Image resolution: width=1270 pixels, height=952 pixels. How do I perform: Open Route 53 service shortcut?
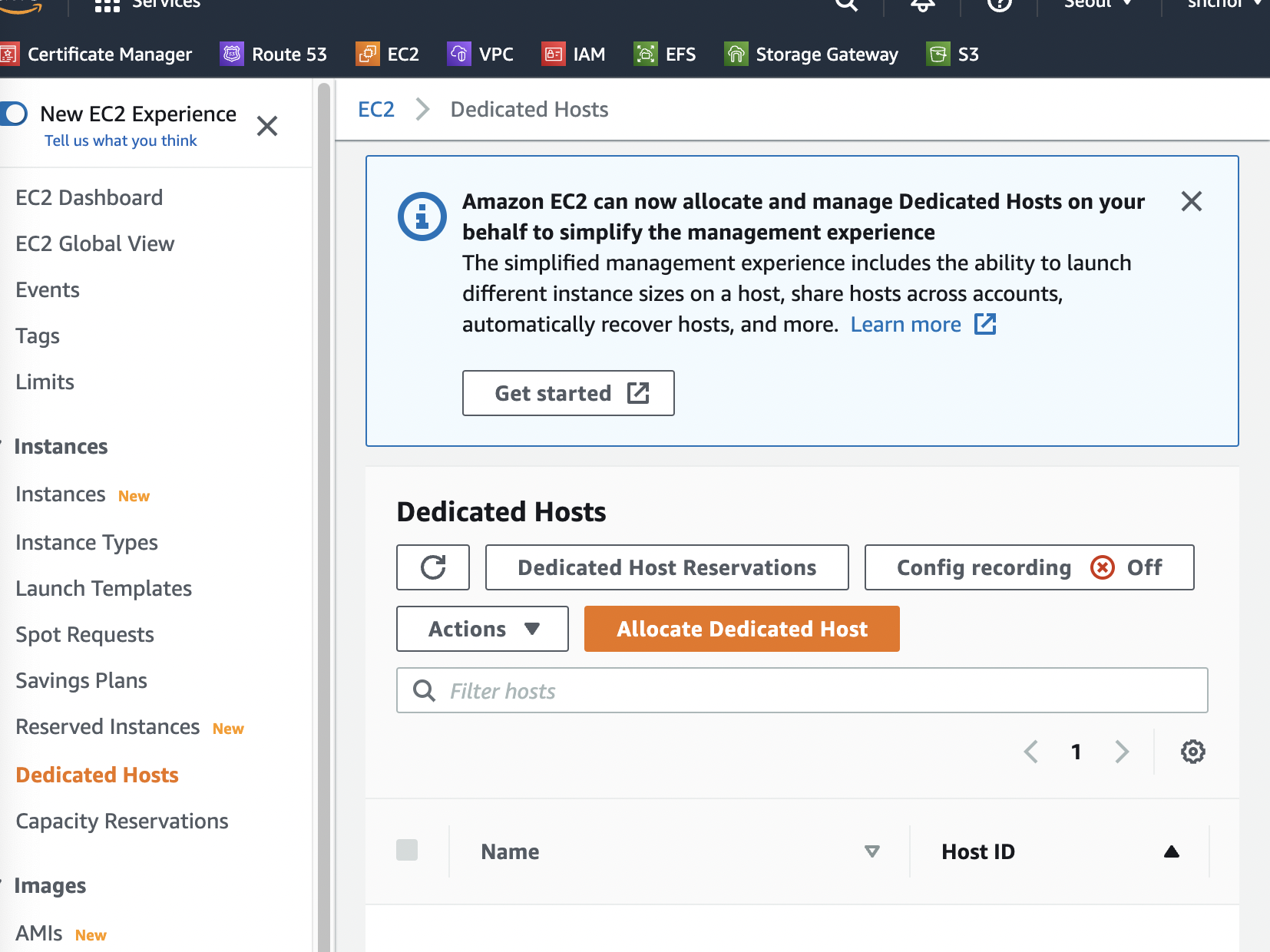(x=273, y=55)
